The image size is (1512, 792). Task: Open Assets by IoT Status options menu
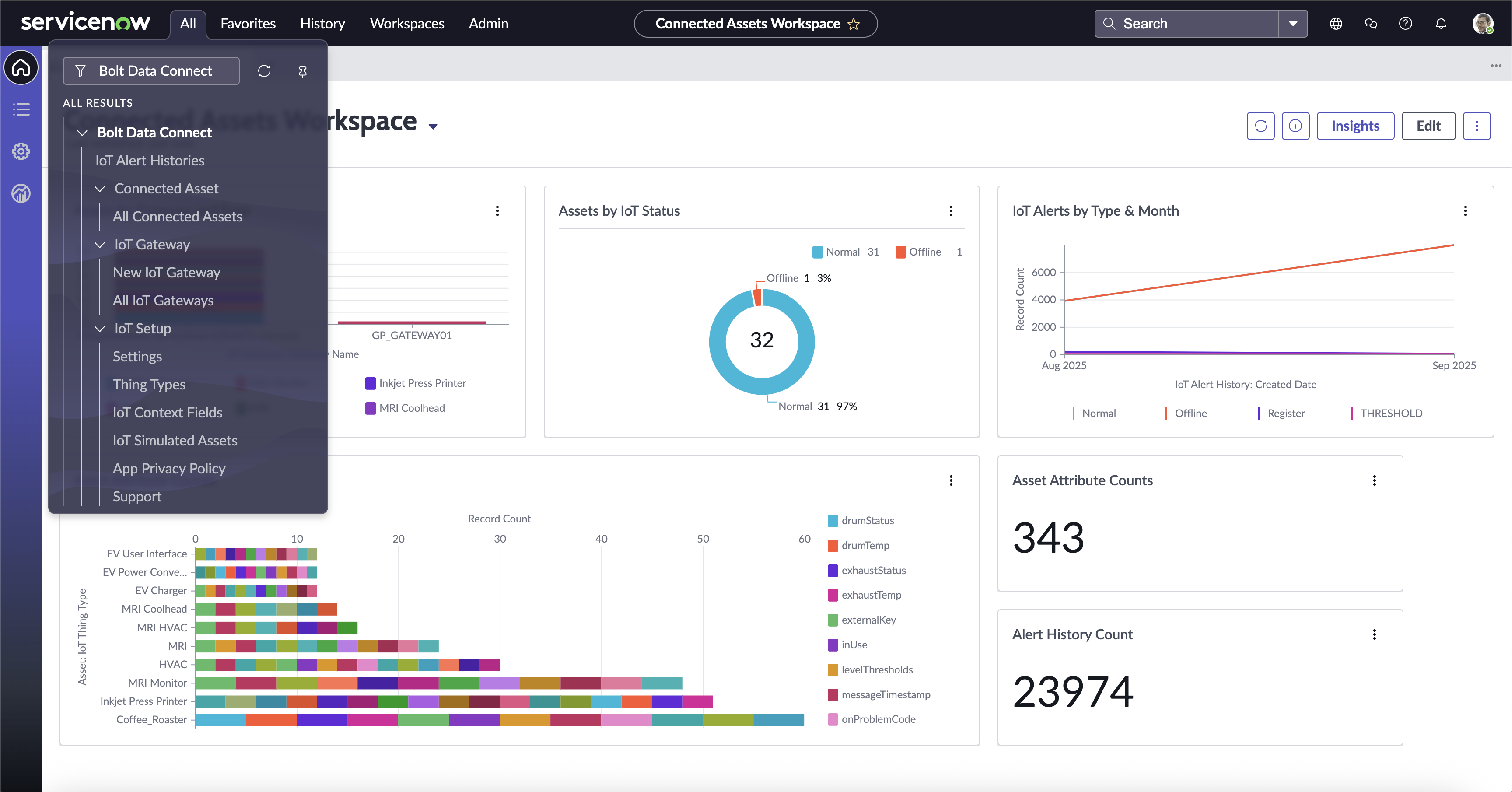pos(951,211)
